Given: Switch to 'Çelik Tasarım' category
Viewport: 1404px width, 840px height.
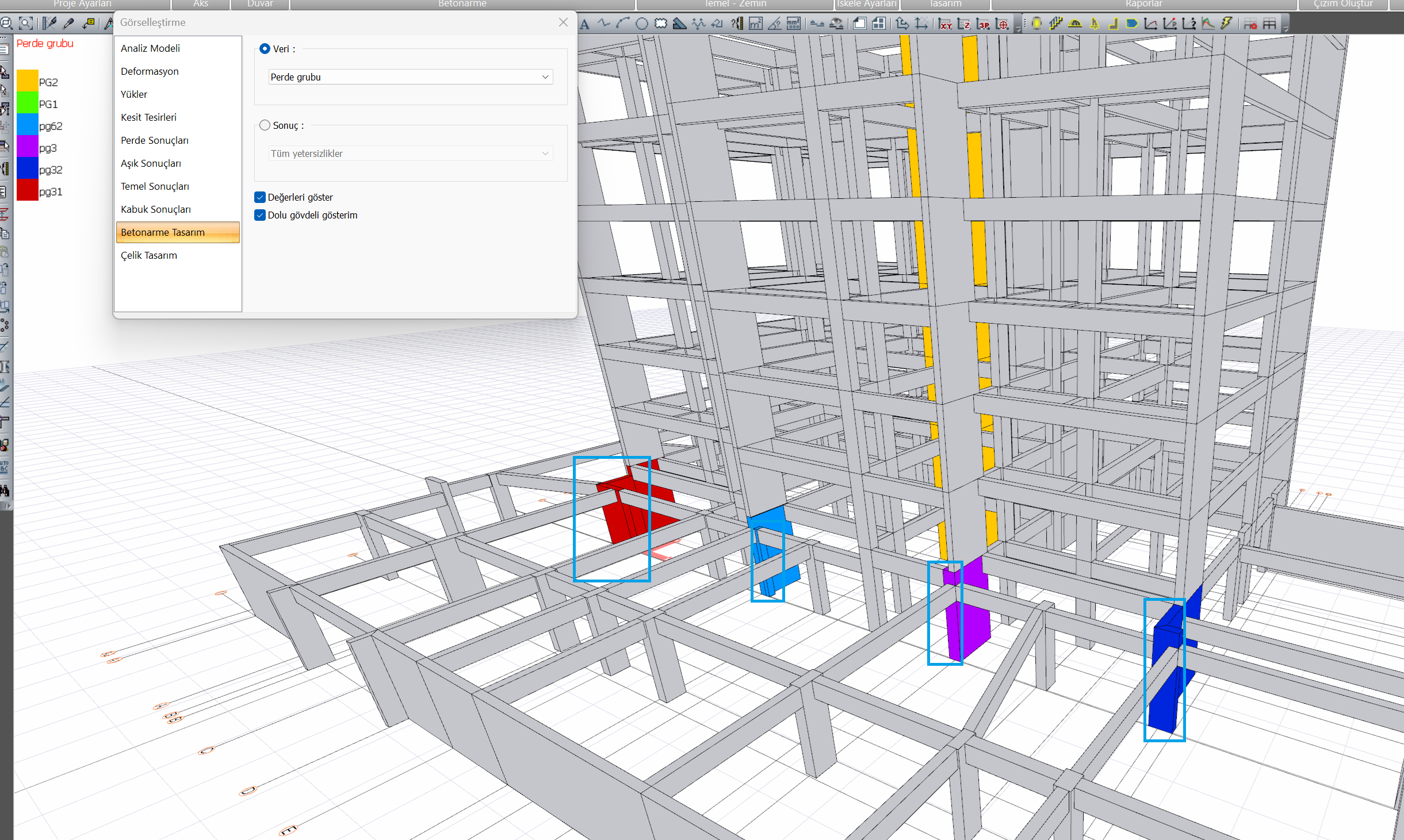Looking at the screenshot, I should [149, 255].
